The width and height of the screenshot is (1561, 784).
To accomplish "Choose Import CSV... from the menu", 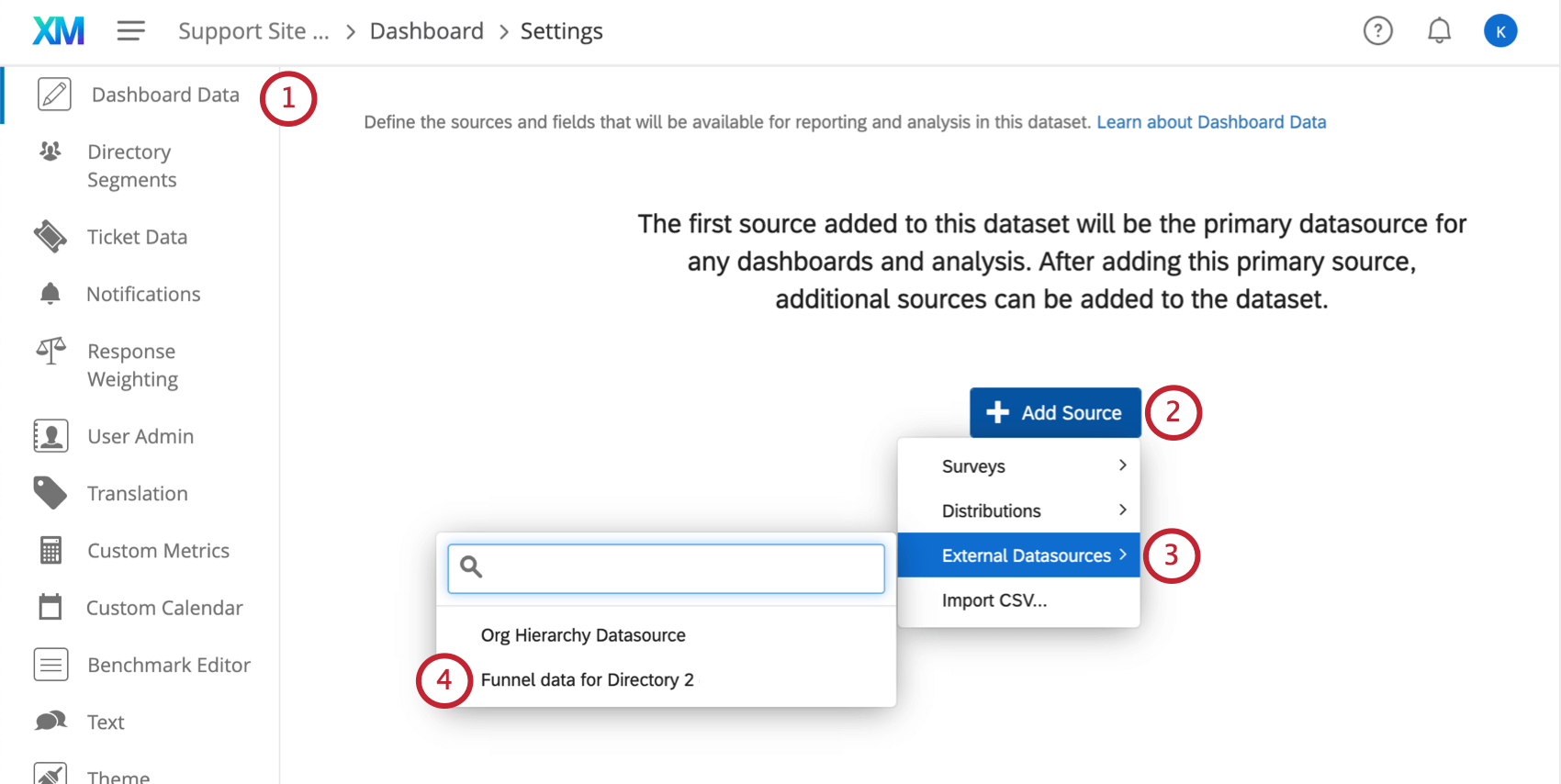I will [1018, 600].
